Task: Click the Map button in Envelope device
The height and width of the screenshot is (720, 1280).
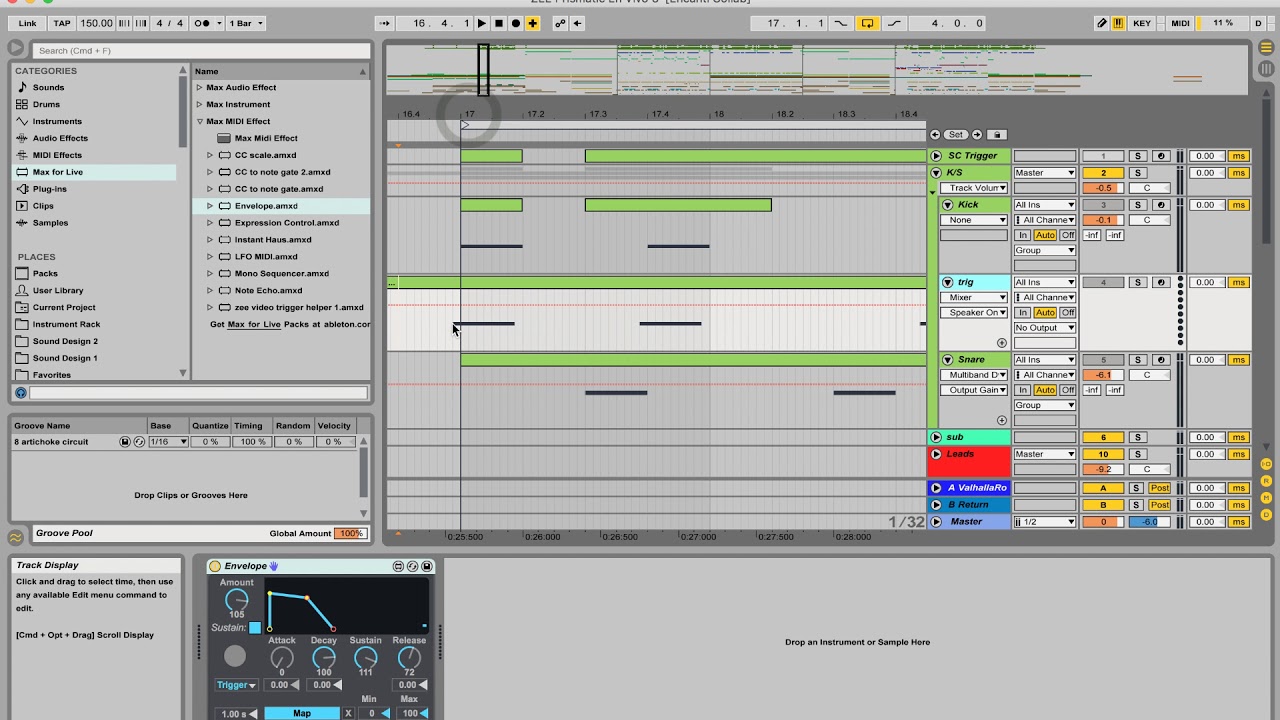Action: (x=302, y=713)
